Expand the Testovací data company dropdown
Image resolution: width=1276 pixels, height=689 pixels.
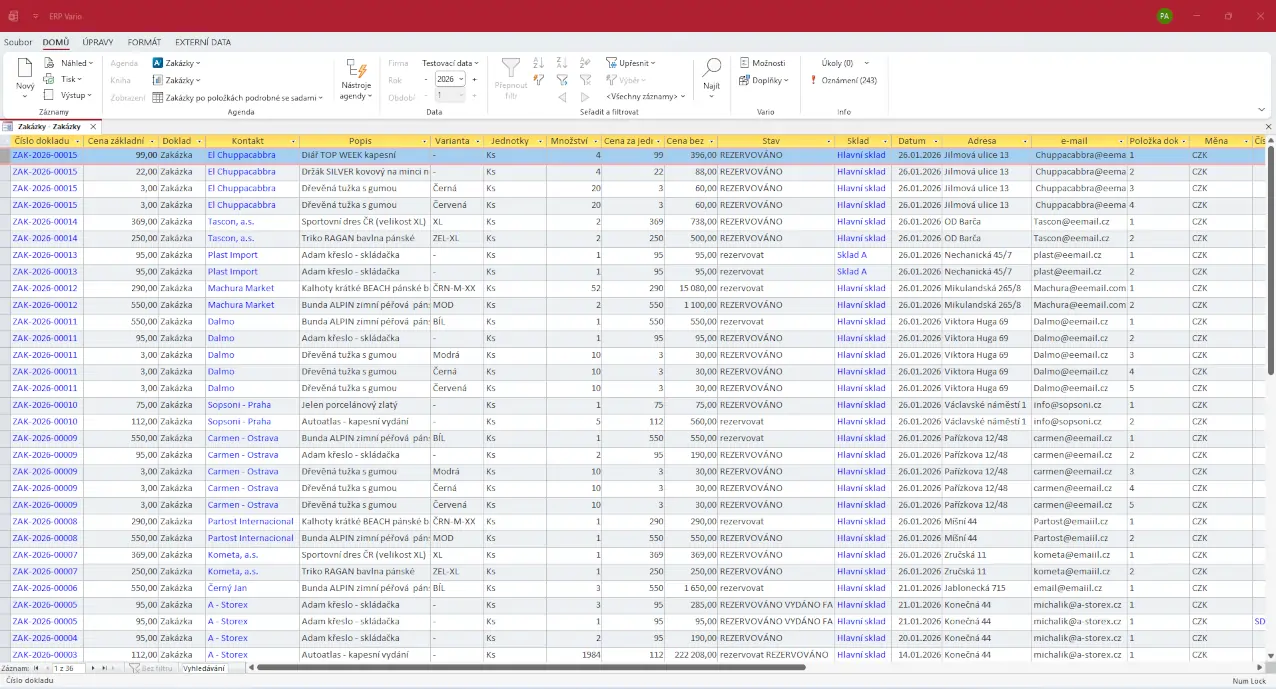tap(450, 63)
